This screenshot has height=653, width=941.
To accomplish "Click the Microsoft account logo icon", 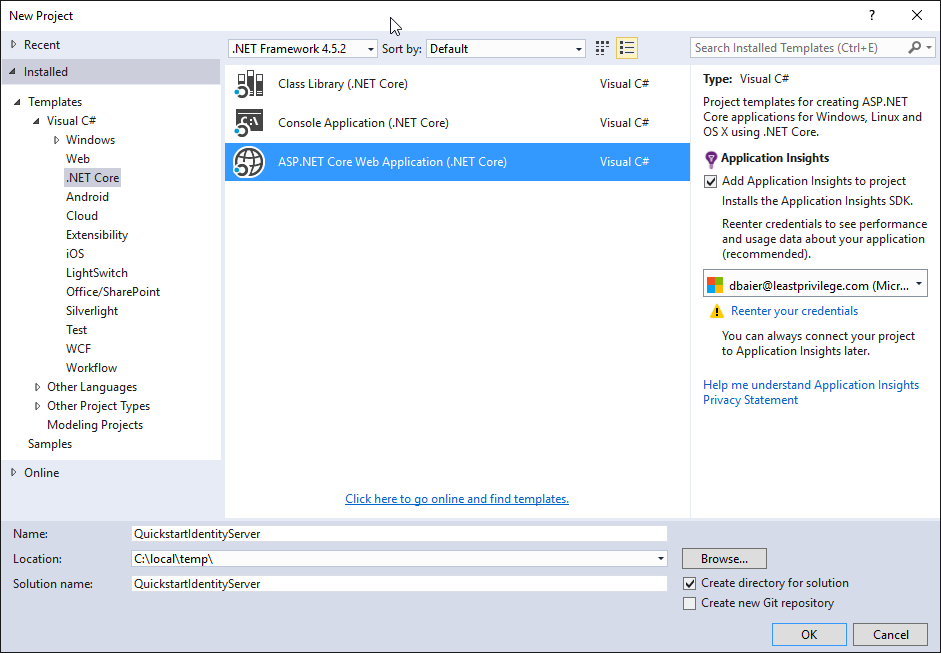I will (x=715, y=285).
